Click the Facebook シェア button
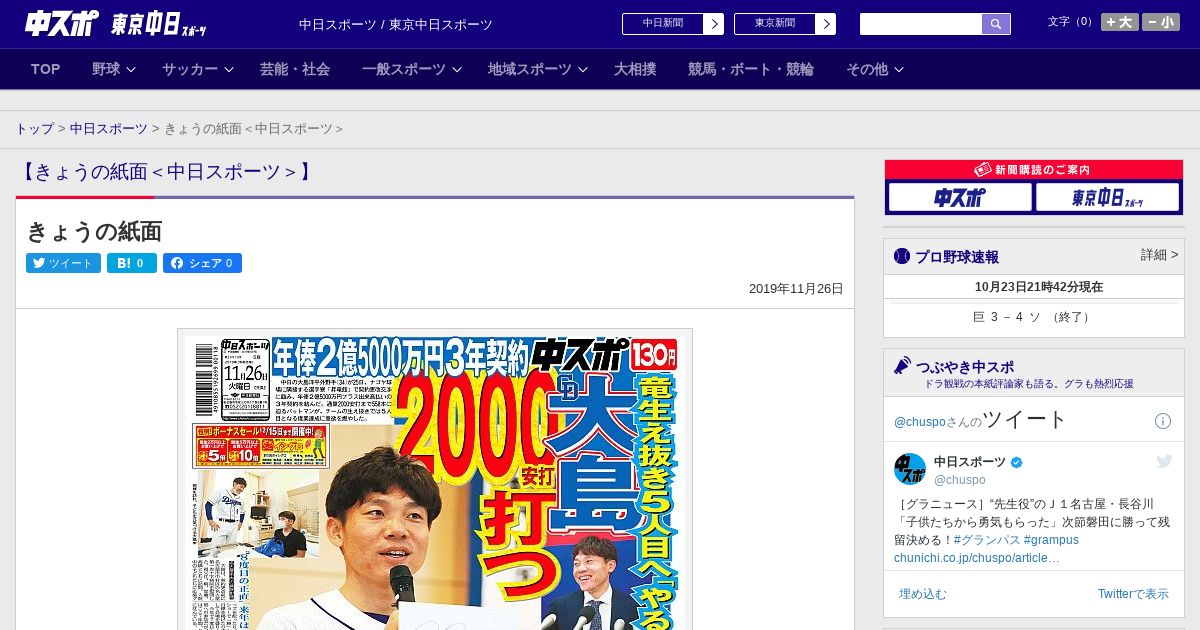The height and width of the screenshot is (630, 1200). 202,263
